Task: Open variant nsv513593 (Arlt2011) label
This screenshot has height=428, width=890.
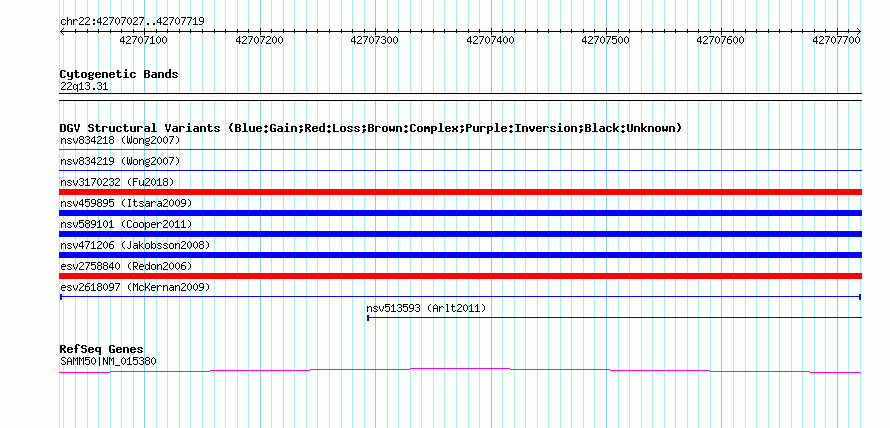Action: pos(426,308)
